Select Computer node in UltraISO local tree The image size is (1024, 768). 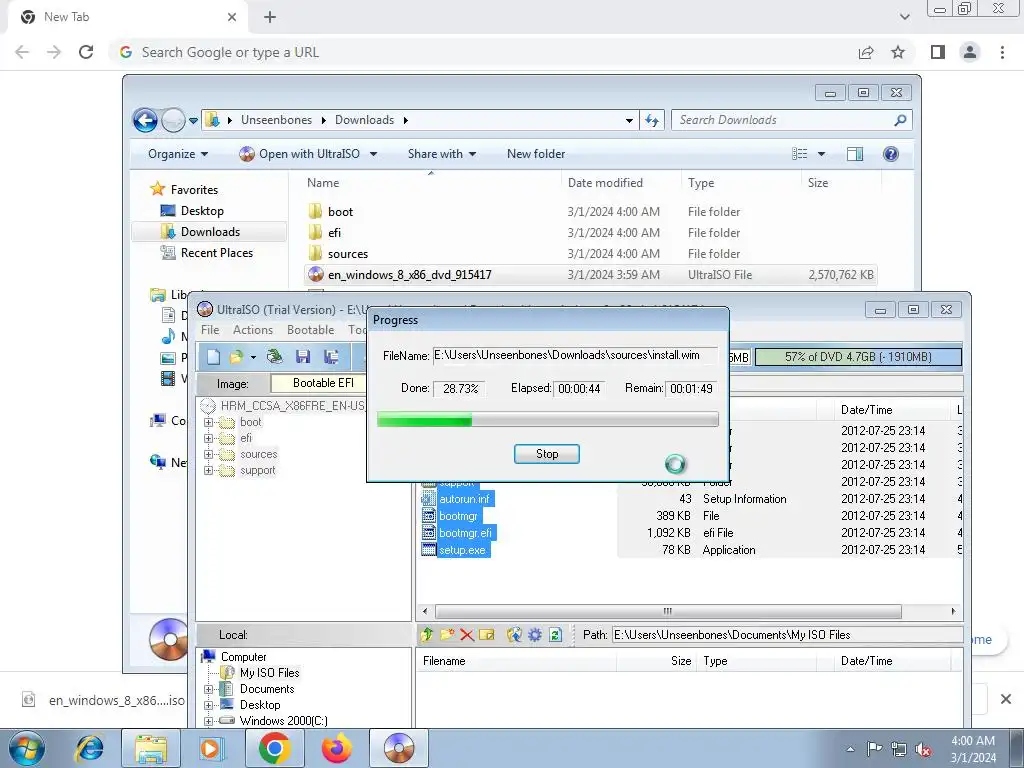pos(243,657)
